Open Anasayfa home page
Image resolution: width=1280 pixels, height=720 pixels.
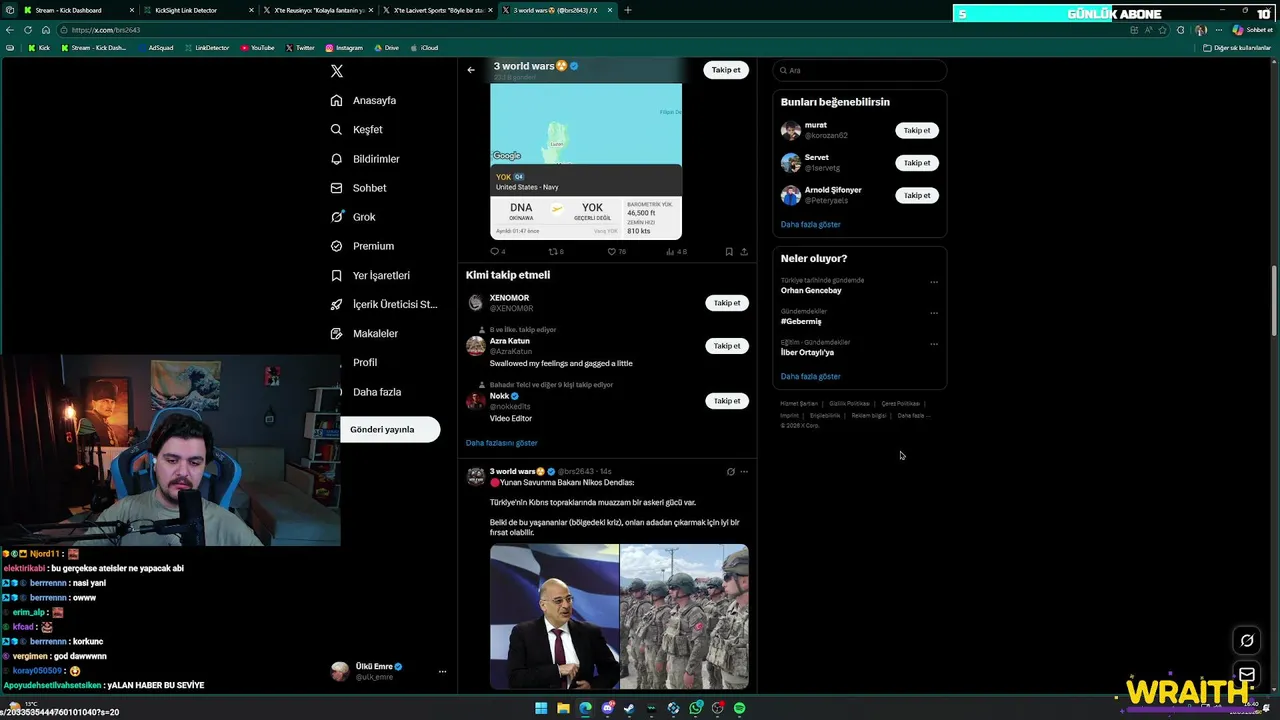click(x=364, y=100)
